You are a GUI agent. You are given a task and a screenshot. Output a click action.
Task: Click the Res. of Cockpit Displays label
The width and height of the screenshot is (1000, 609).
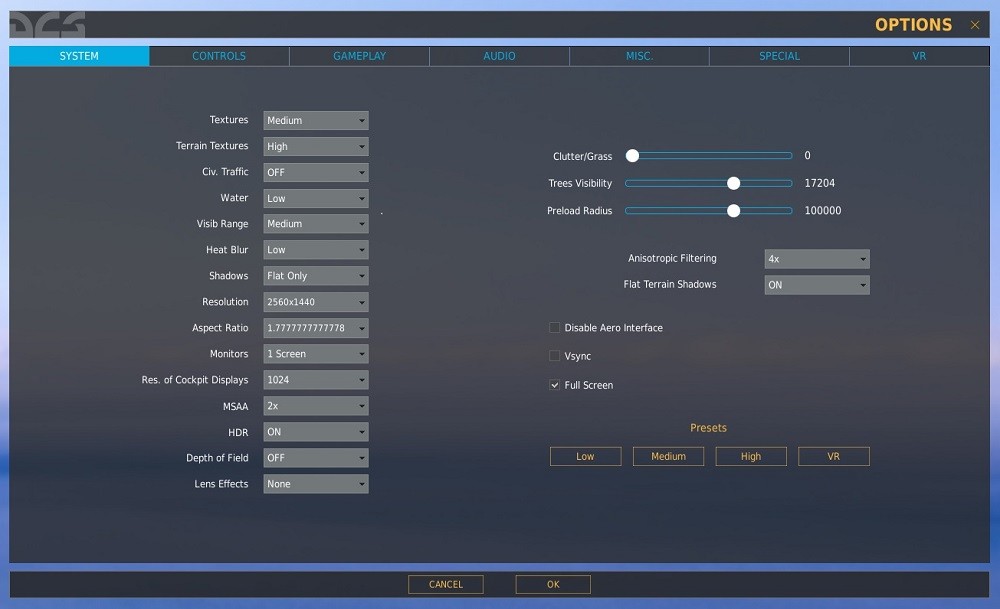coord(195,380)
